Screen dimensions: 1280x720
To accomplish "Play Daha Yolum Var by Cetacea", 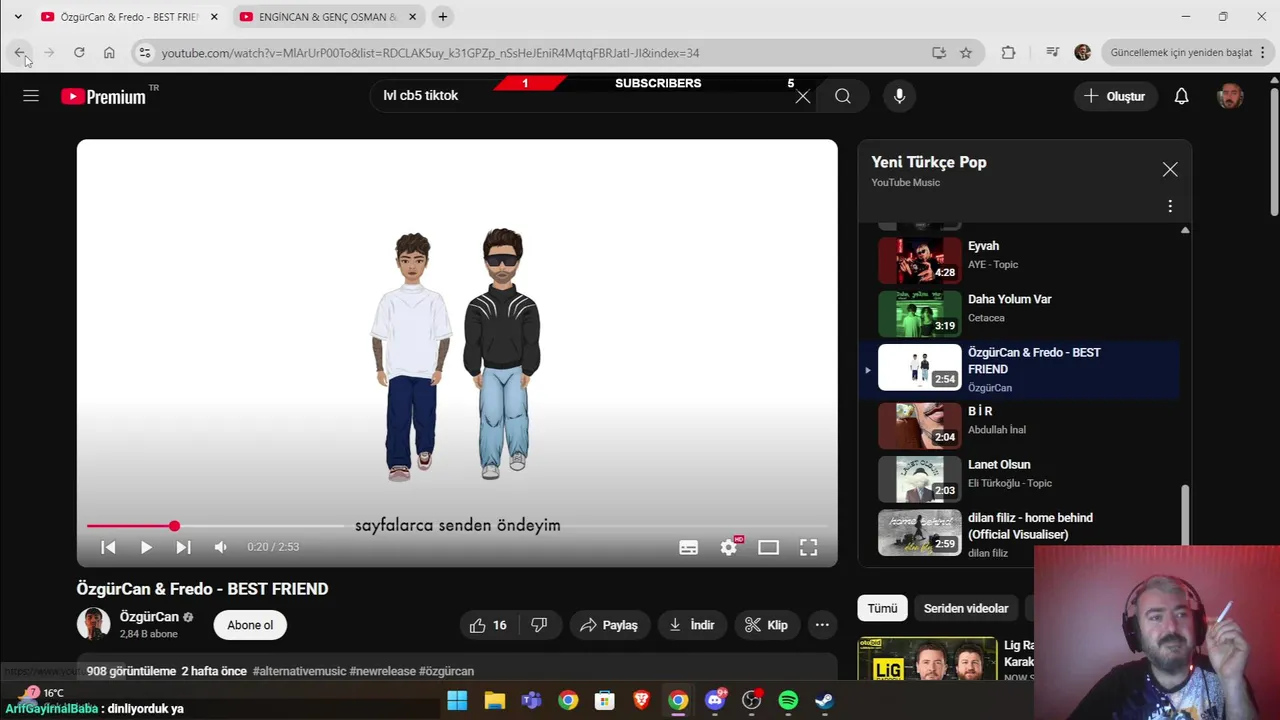I will [1020, 314].
